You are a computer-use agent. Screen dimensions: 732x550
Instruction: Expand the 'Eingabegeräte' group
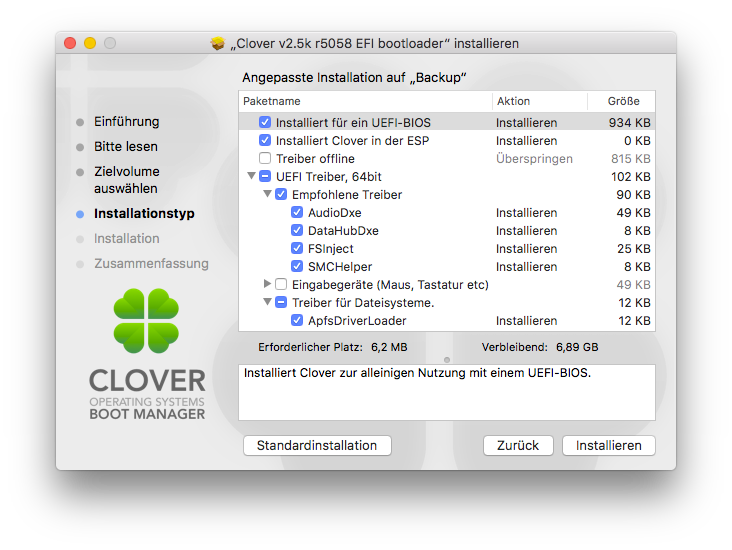click(x=267, y=283)
